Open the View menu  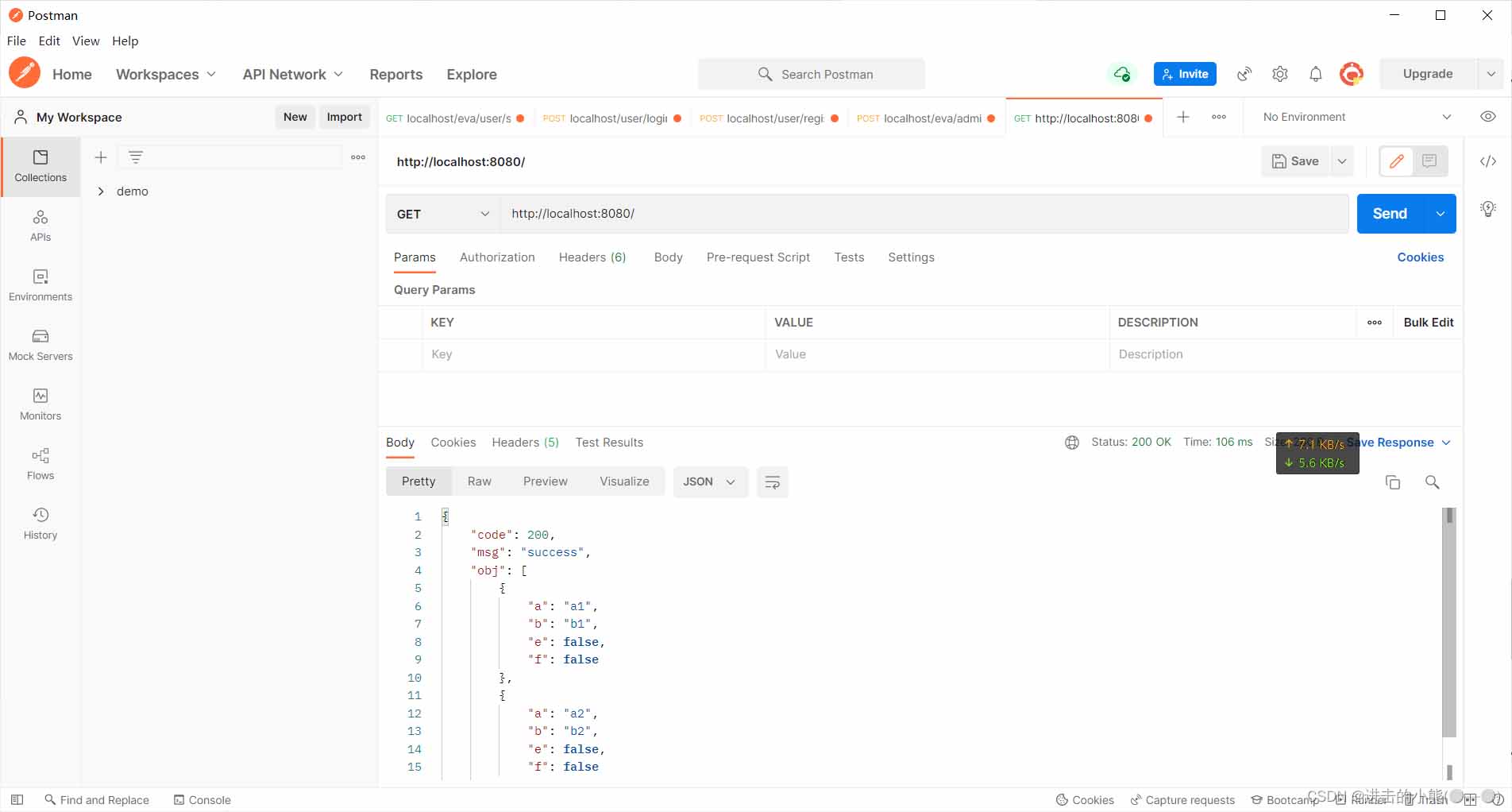[x=86, y=41]
